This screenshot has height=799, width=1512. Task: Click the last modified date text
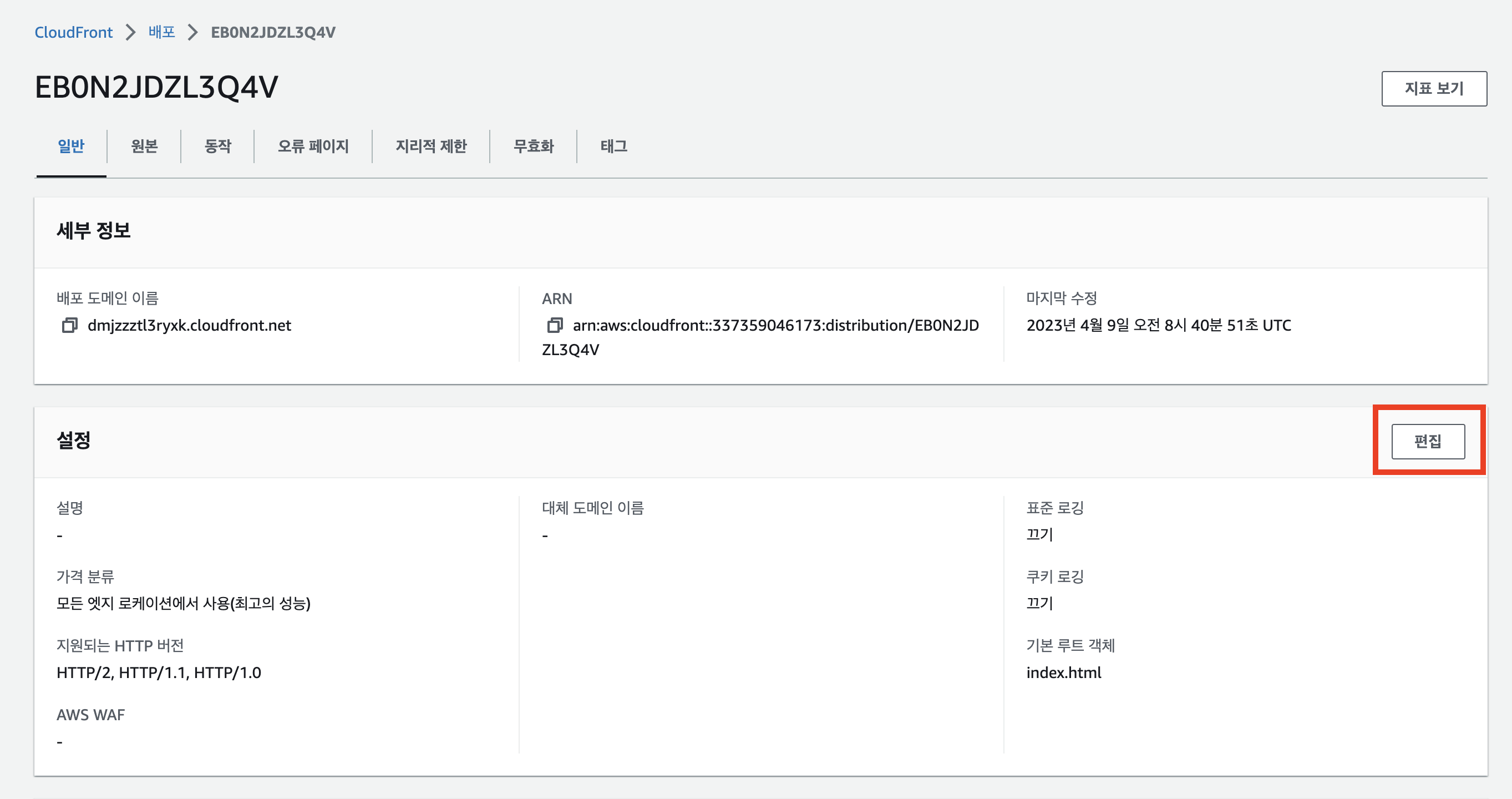[x=1158, y=325]
